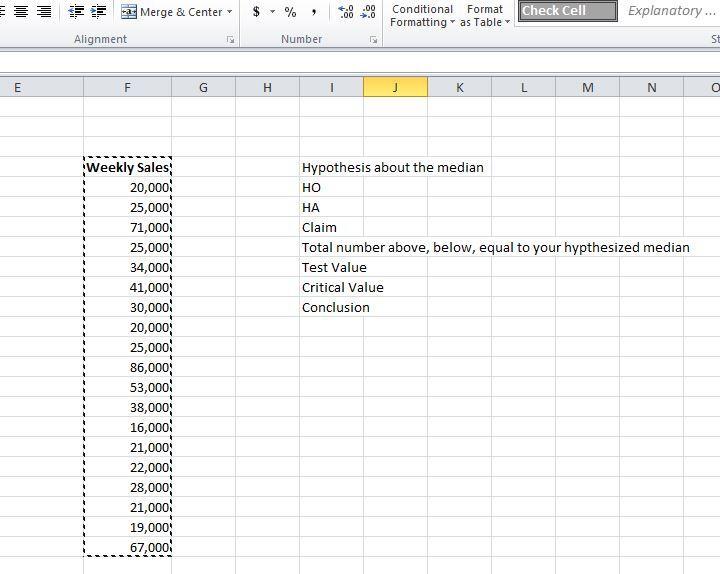Apply the accounting dollar number format
720x574 pixels.
tap(256, 11)
